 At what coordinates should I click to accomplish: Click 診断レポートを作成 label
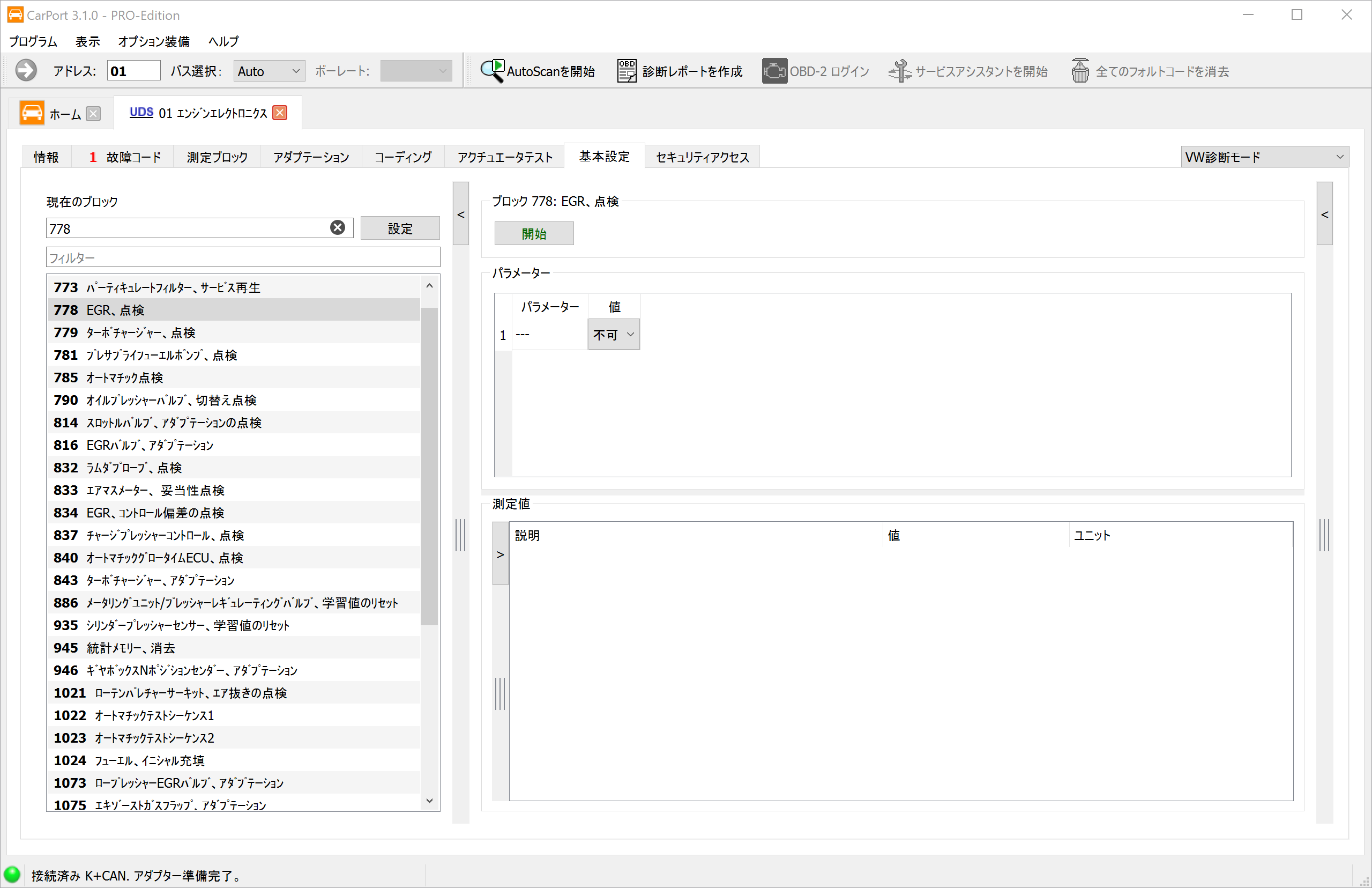pos(692,71)
